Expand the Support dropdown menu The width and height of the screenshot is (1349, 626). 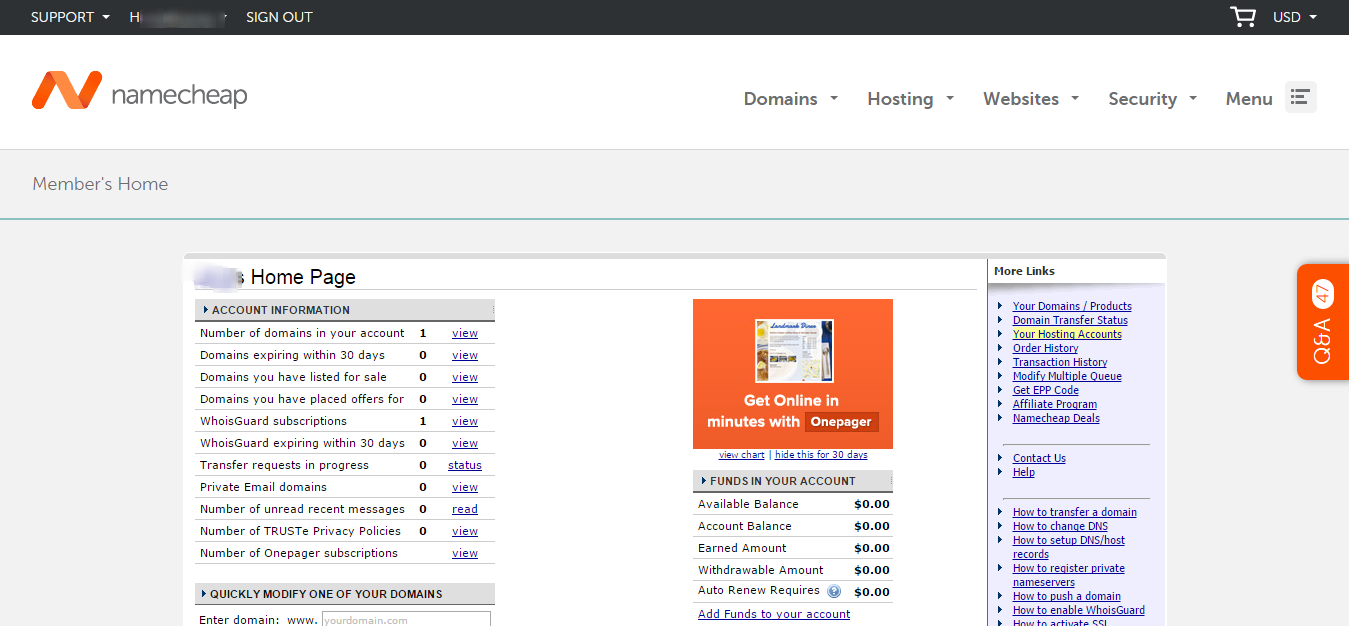(x=70, y=17)
